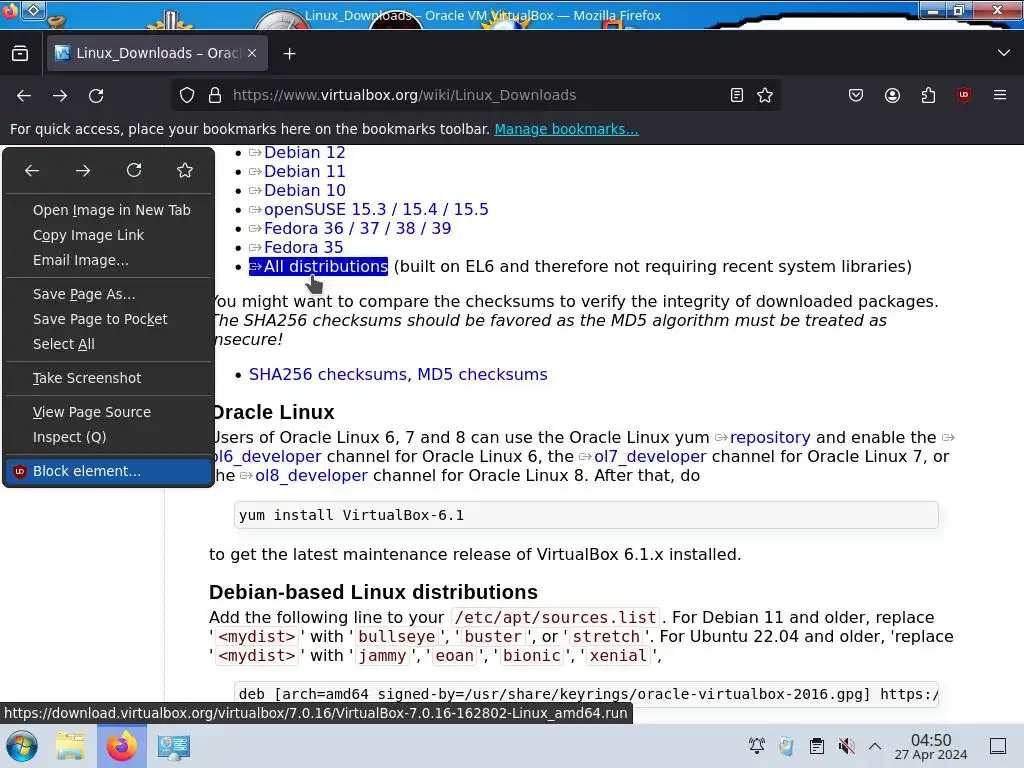Click the browser Forward arrow in toolbar

coord(60,95)
